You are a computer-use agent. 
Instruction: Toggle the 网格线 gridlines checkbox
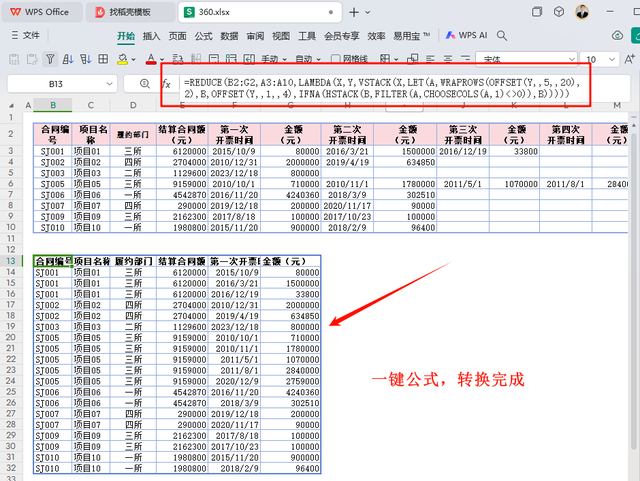click(335, 59)
